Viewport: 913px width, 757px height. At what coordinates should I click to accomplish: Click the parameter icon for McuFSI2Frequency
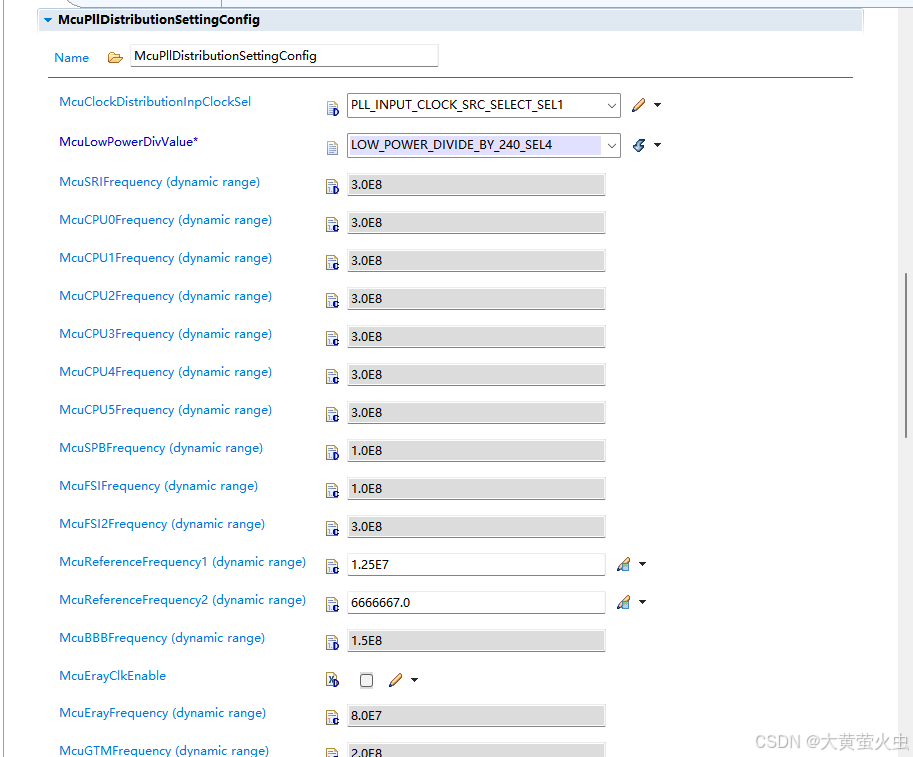click(332, 529)
